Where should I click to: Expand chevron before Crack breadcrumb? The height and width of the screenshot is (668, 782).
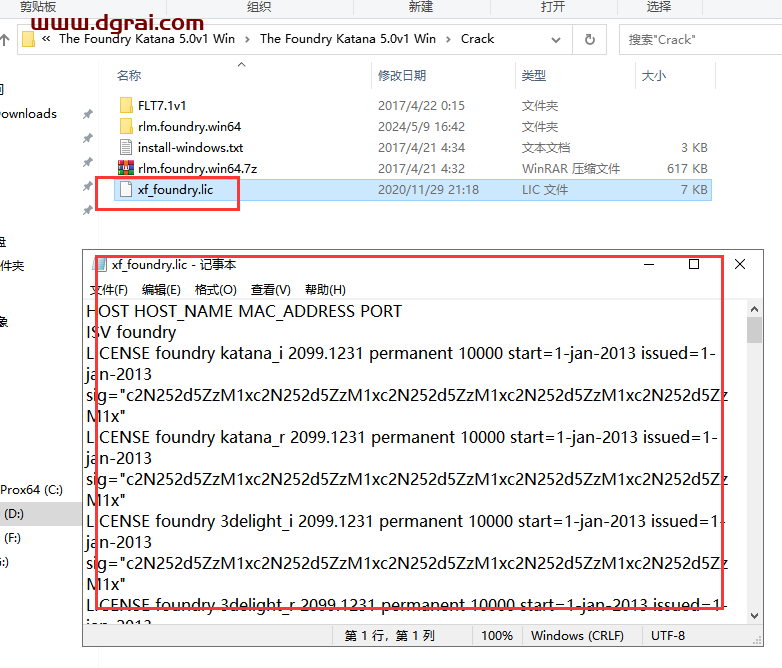pos(448,39)
